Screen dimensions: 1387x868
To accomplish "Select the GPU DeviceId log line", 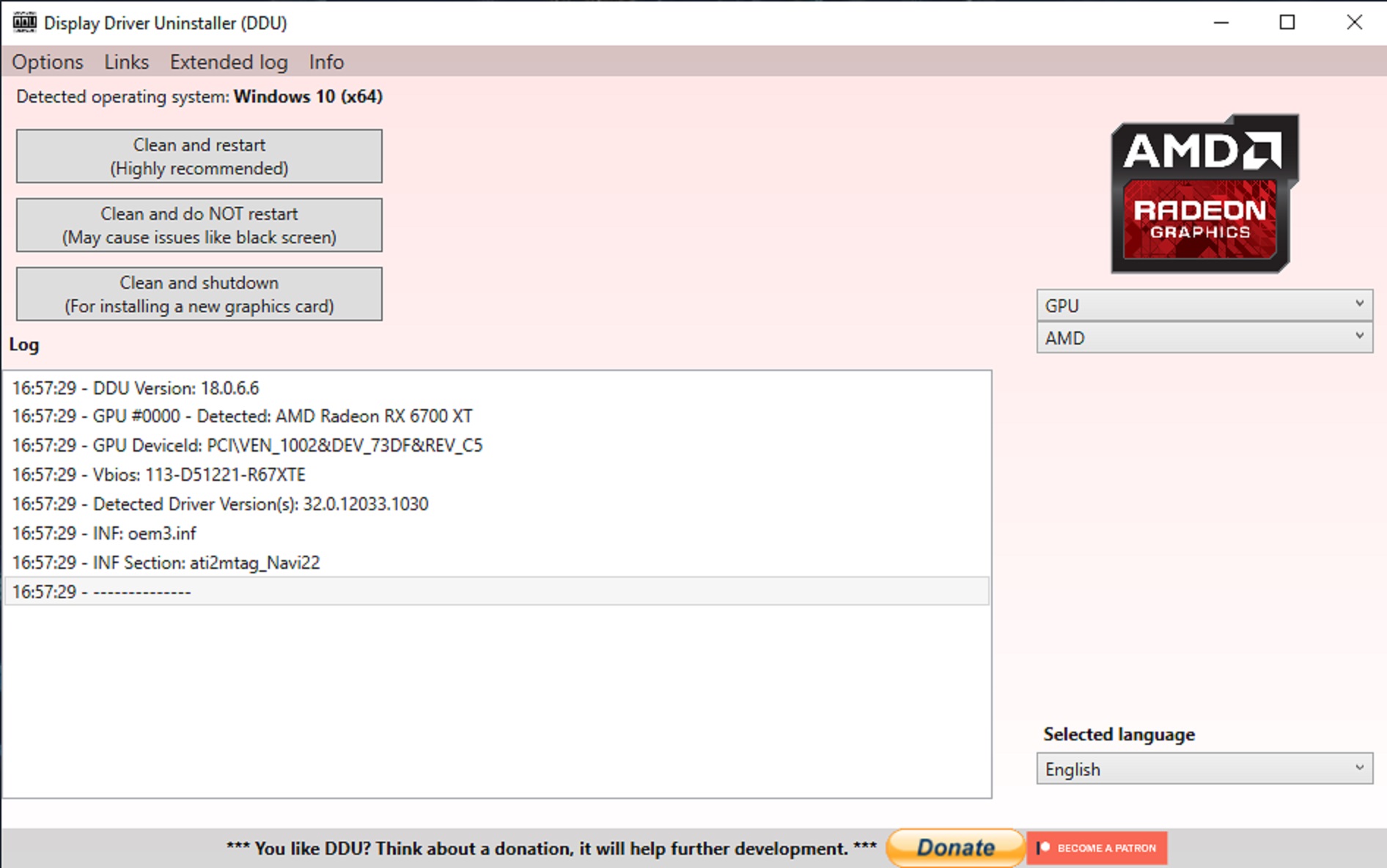I will click(x=497, y=446).
